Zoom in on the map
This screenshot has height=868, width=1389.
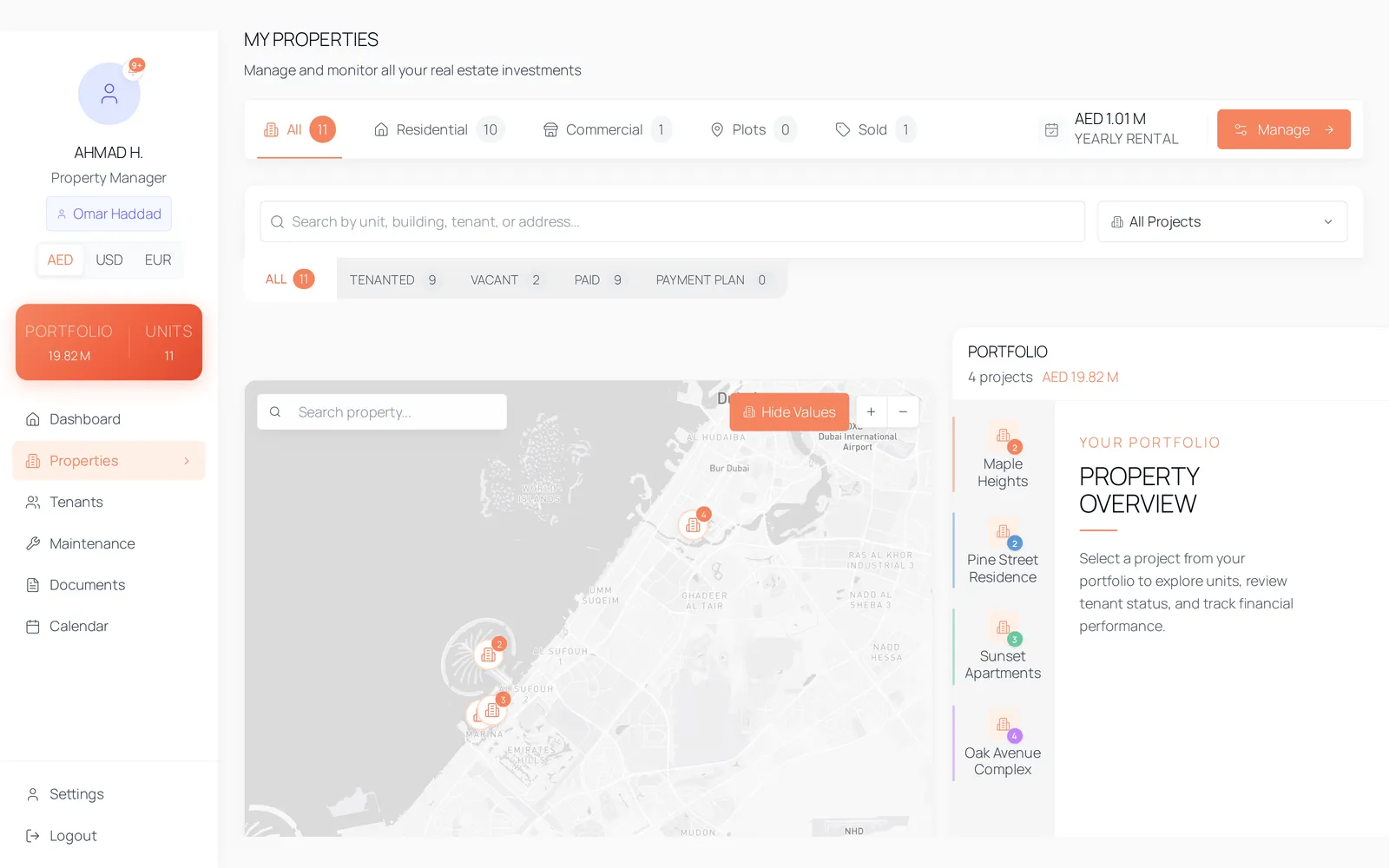click(x=871, y=411)
